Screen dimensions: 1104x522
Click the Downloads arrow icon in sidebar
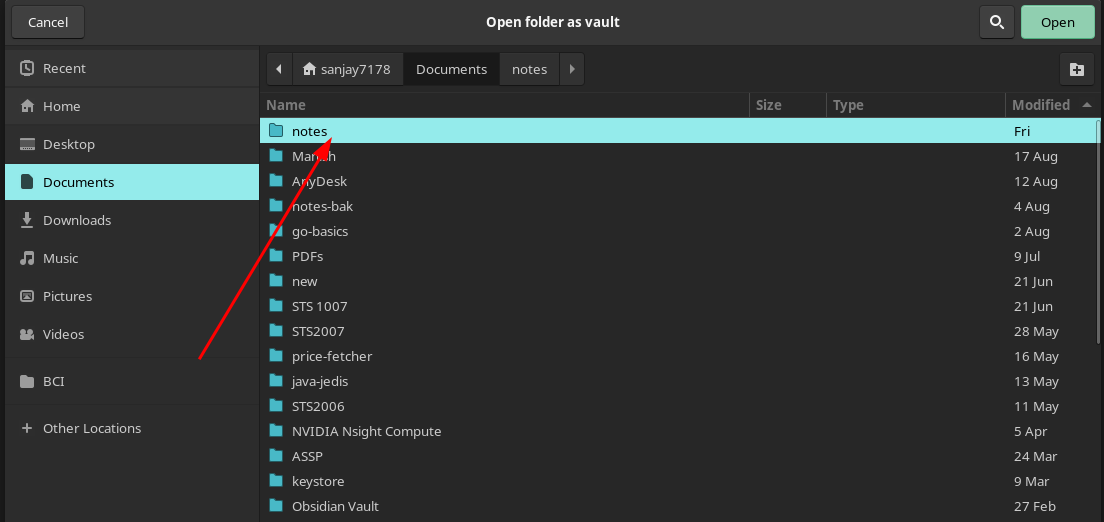[27, 220]
